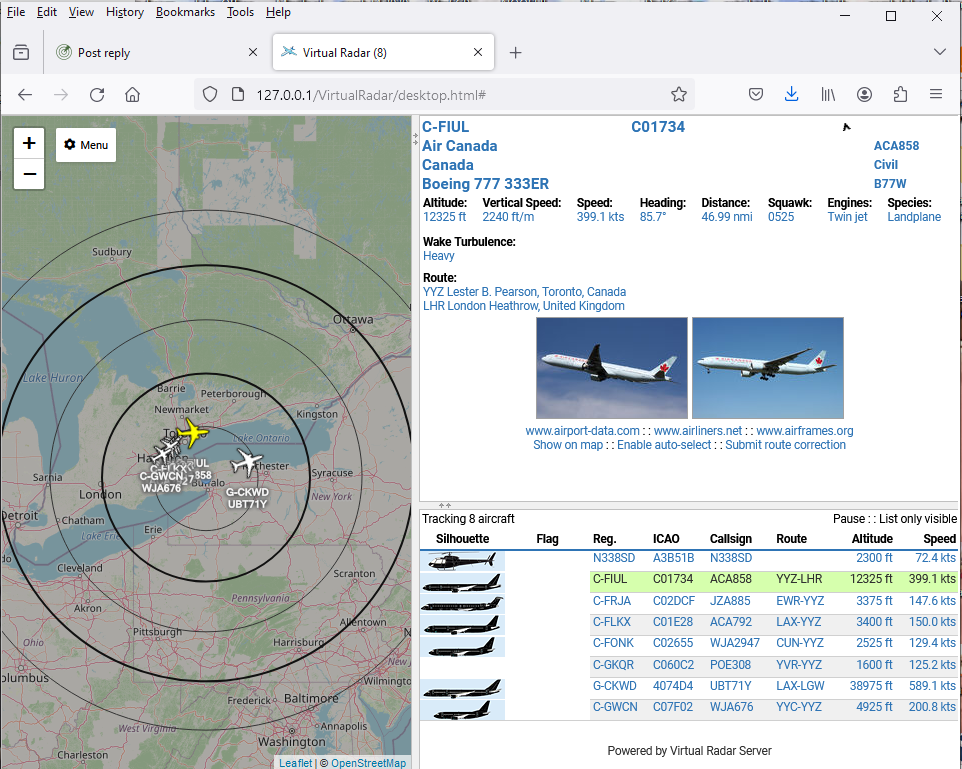
Task: Click the silhouette in the C-FONK row
Action: coord(462,646)
